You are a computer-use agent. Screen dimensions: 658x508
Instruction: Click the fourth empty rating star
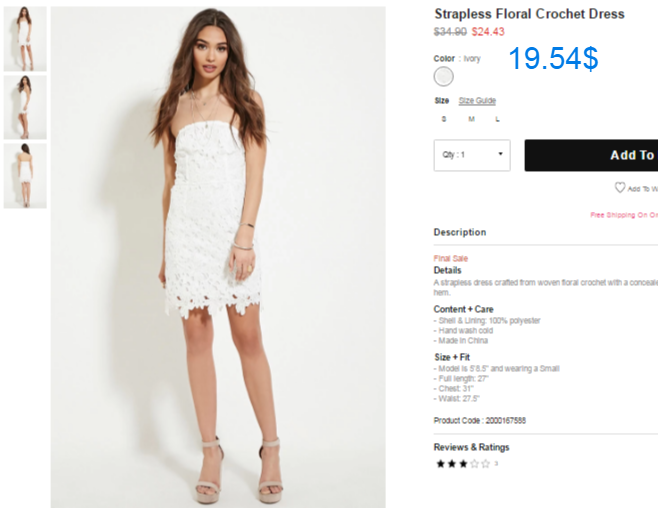tap(474, 464)
